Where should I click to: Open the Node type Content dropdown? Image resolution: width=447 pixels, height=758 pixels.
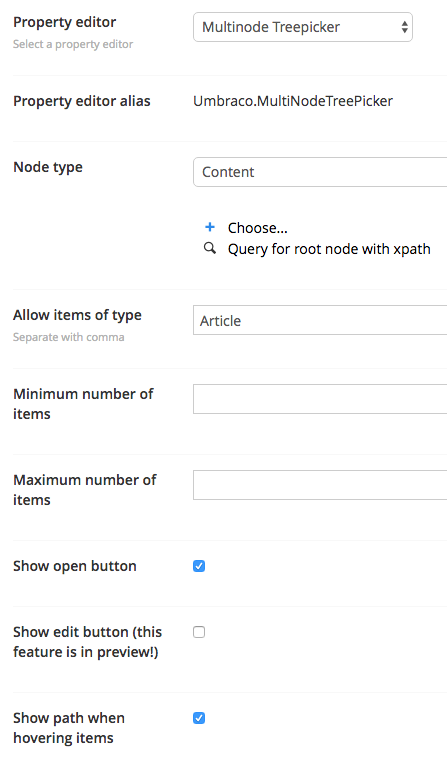(320, 172)
